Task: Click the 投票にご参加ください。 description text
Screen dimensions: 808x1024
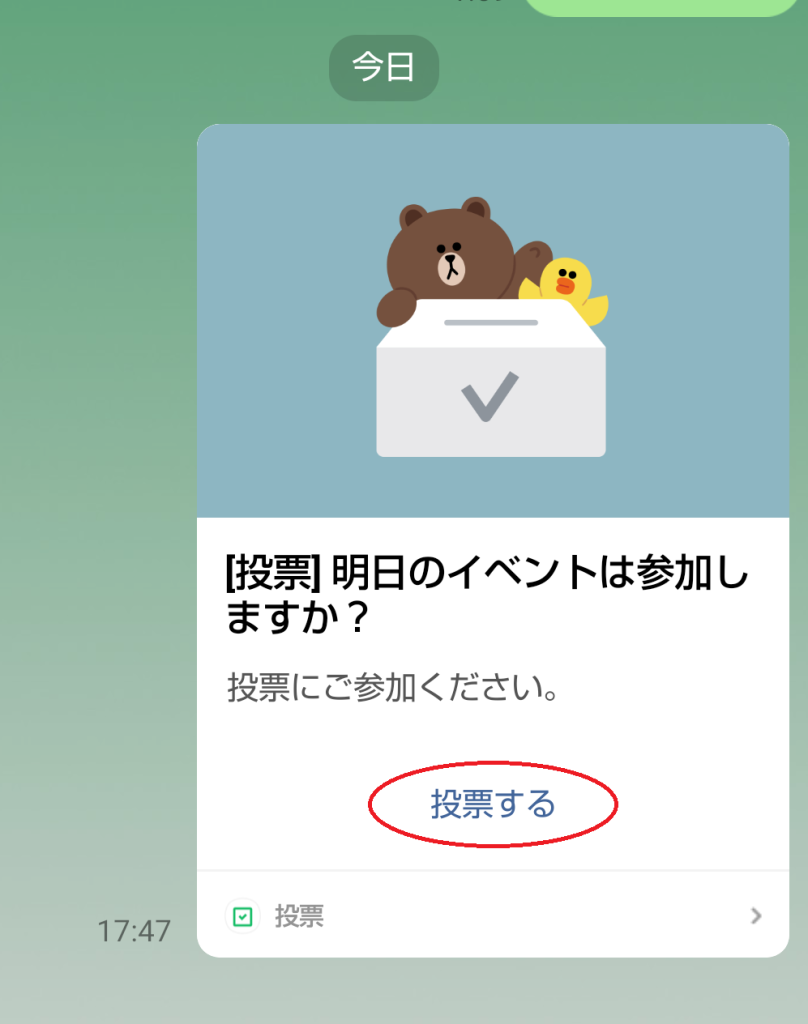Action: pos(393,688)
